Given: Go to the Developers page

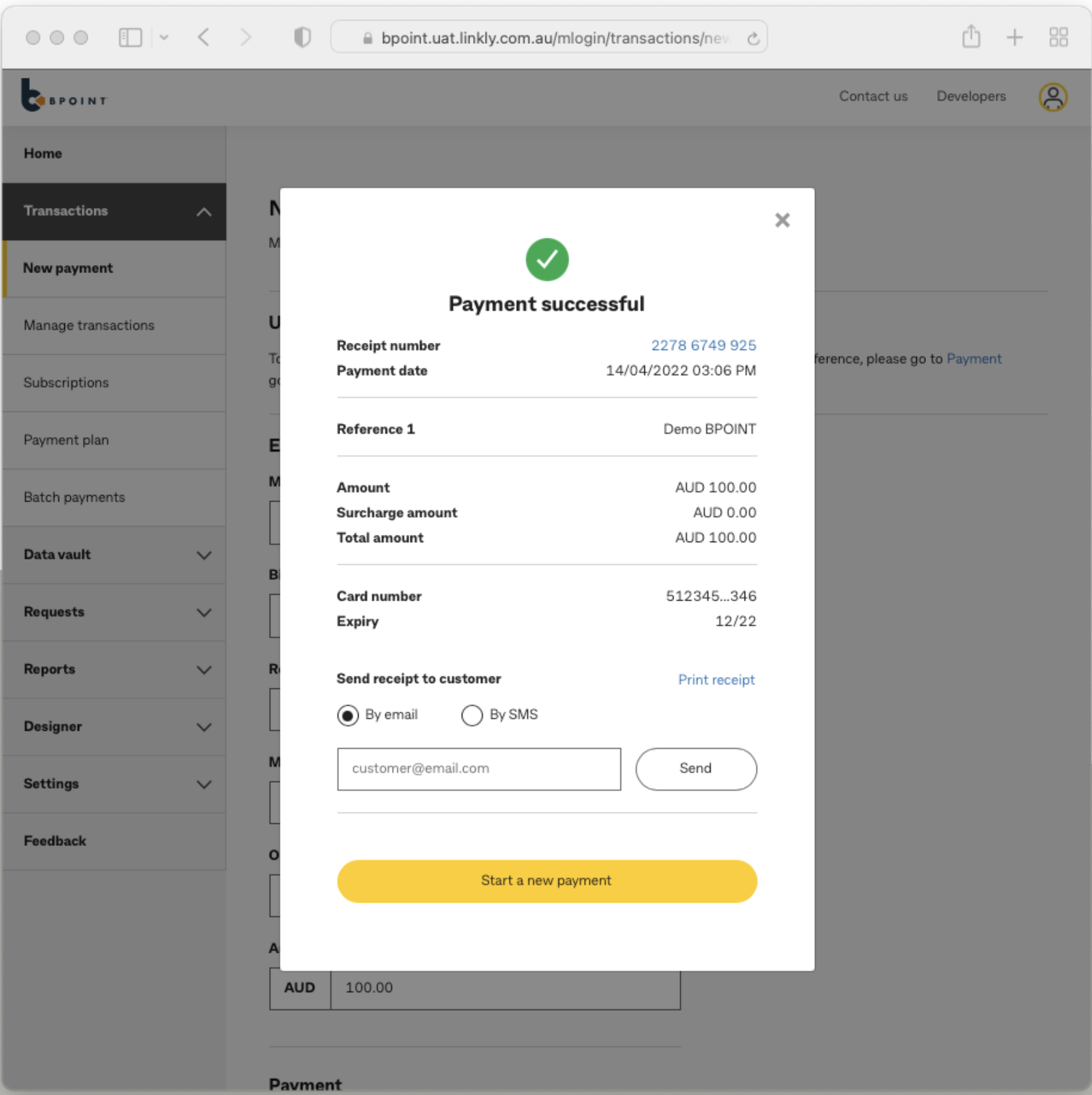Looking at the screenshot, I should coord(970,96).
